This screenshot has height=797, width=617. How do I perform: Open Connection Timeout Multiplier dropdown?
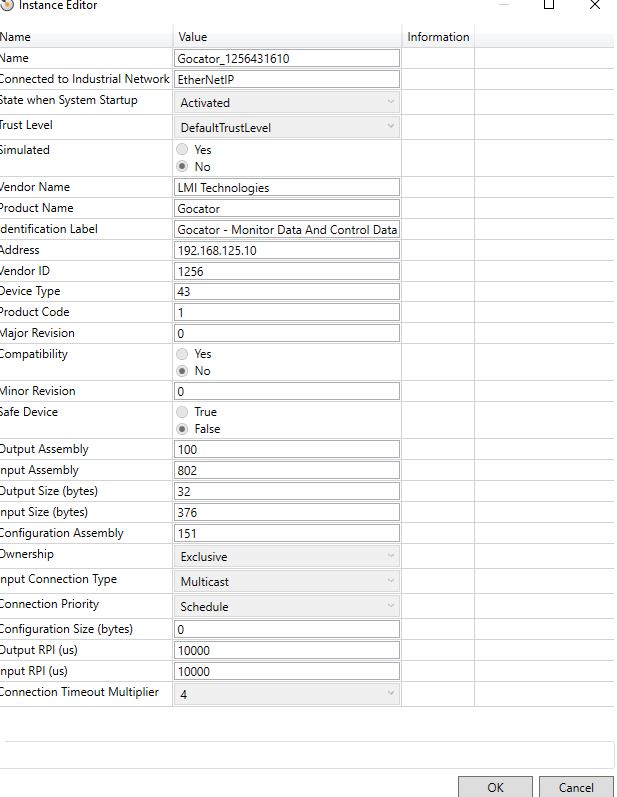tap(287, 693)
